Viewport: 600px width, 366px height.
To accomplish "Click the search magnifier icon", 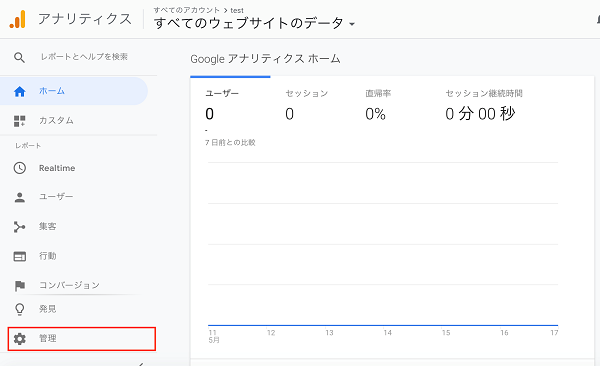I will point(19,57).
